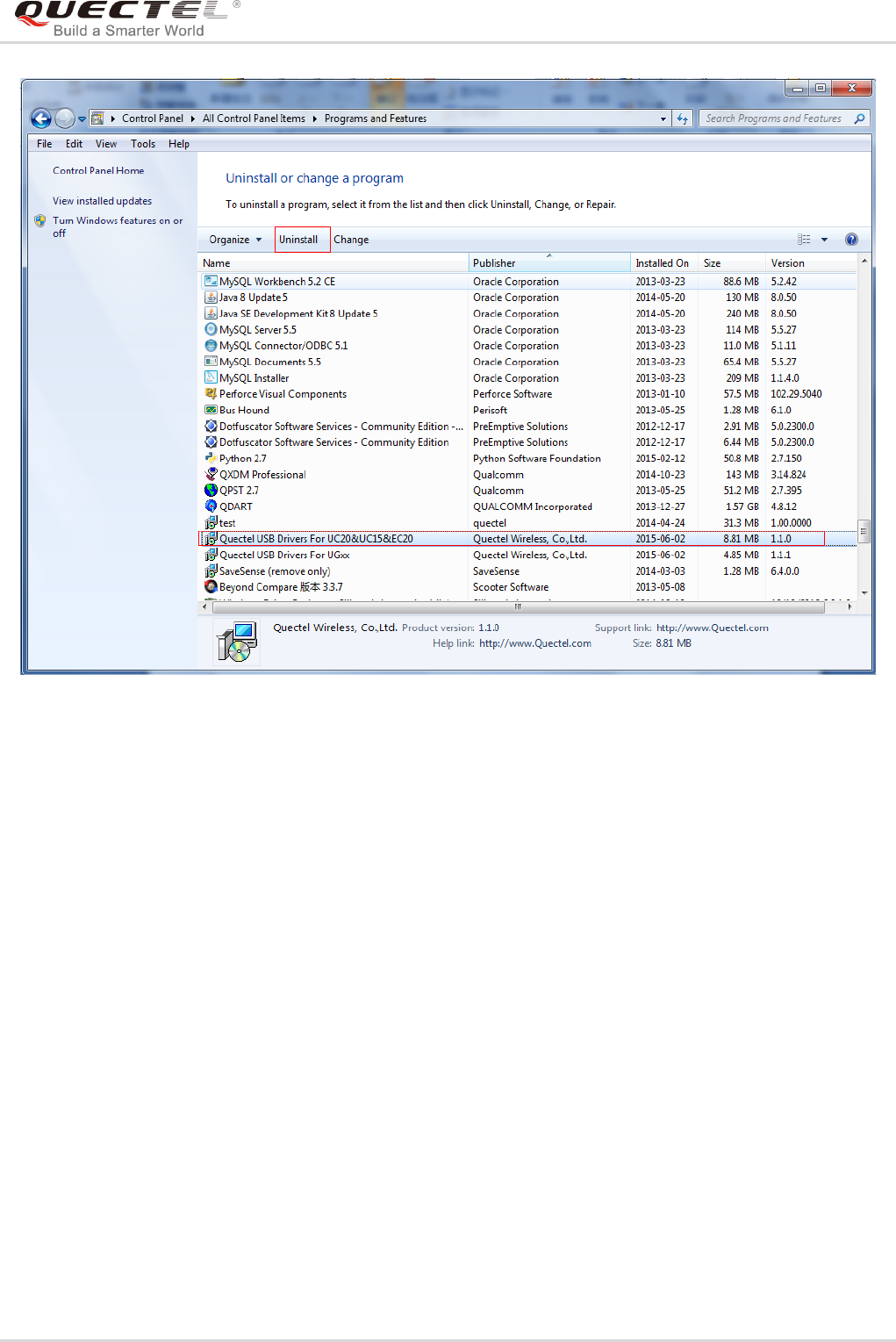This screenshot has height=1342, width=896.
Task: Select the 'test' program icon
Action: (x=211, y=523)
